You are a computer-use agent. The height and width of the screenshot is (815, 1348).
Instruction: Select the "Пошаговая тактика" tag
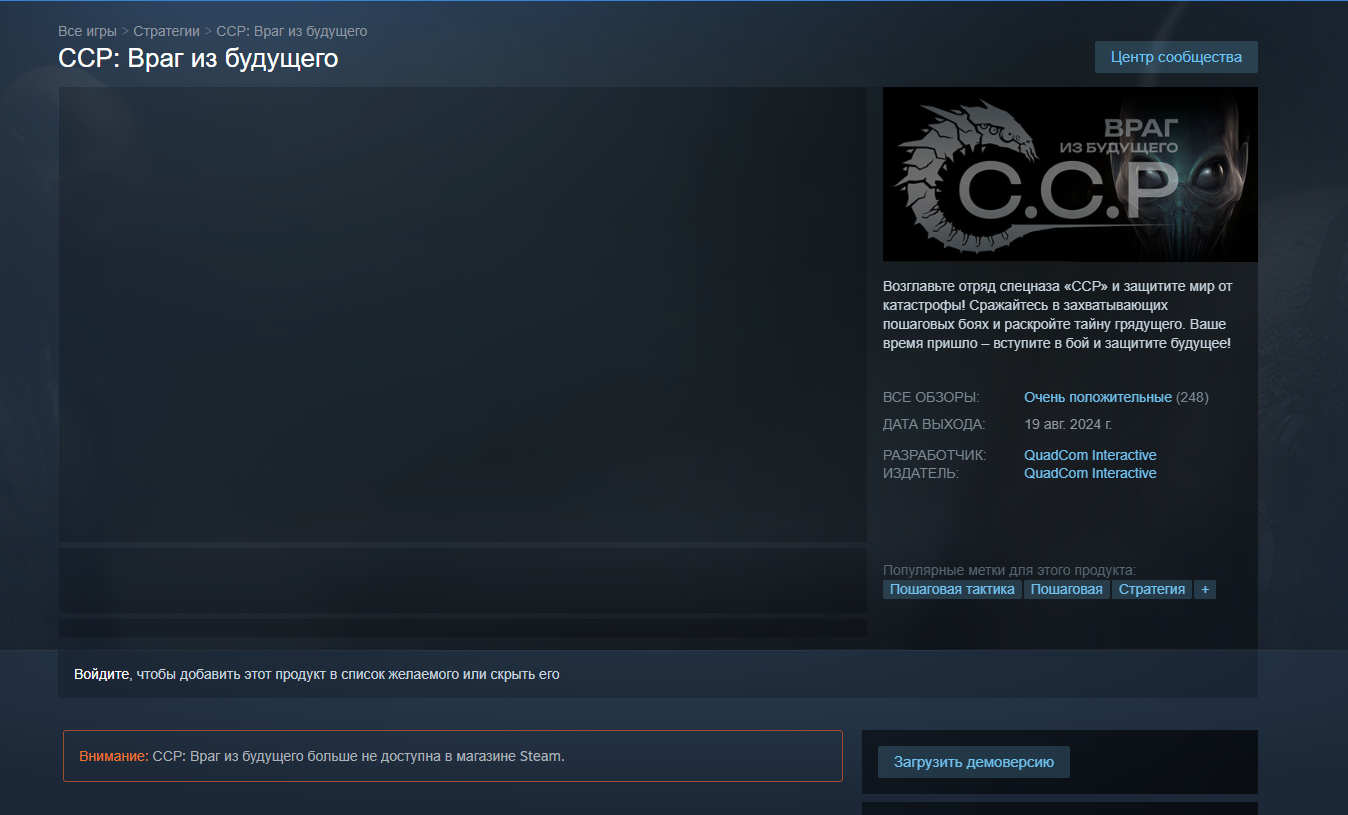tap(953, 590)
